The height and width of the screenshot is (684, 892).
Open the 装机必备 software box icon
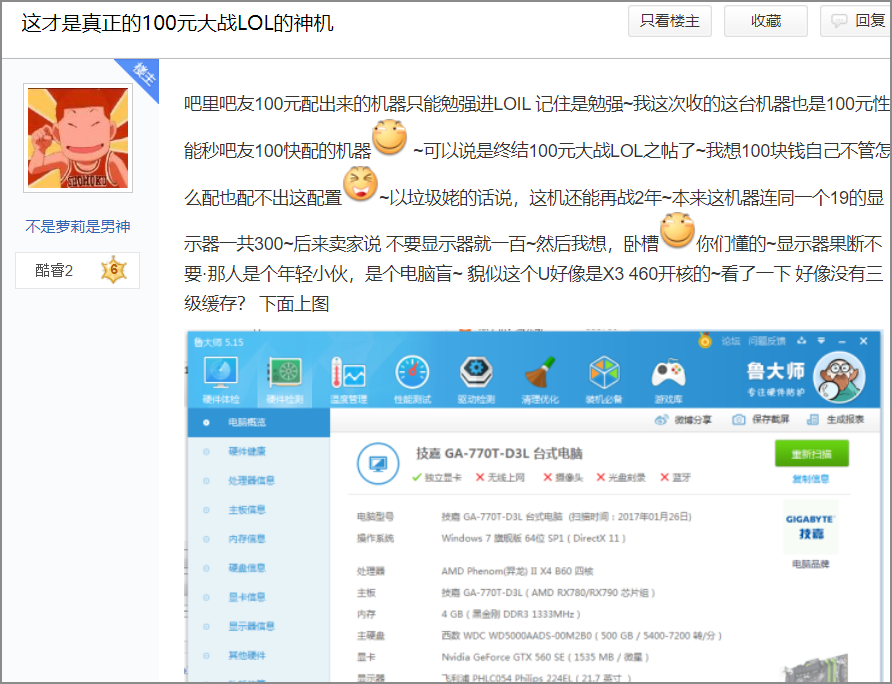603,372
